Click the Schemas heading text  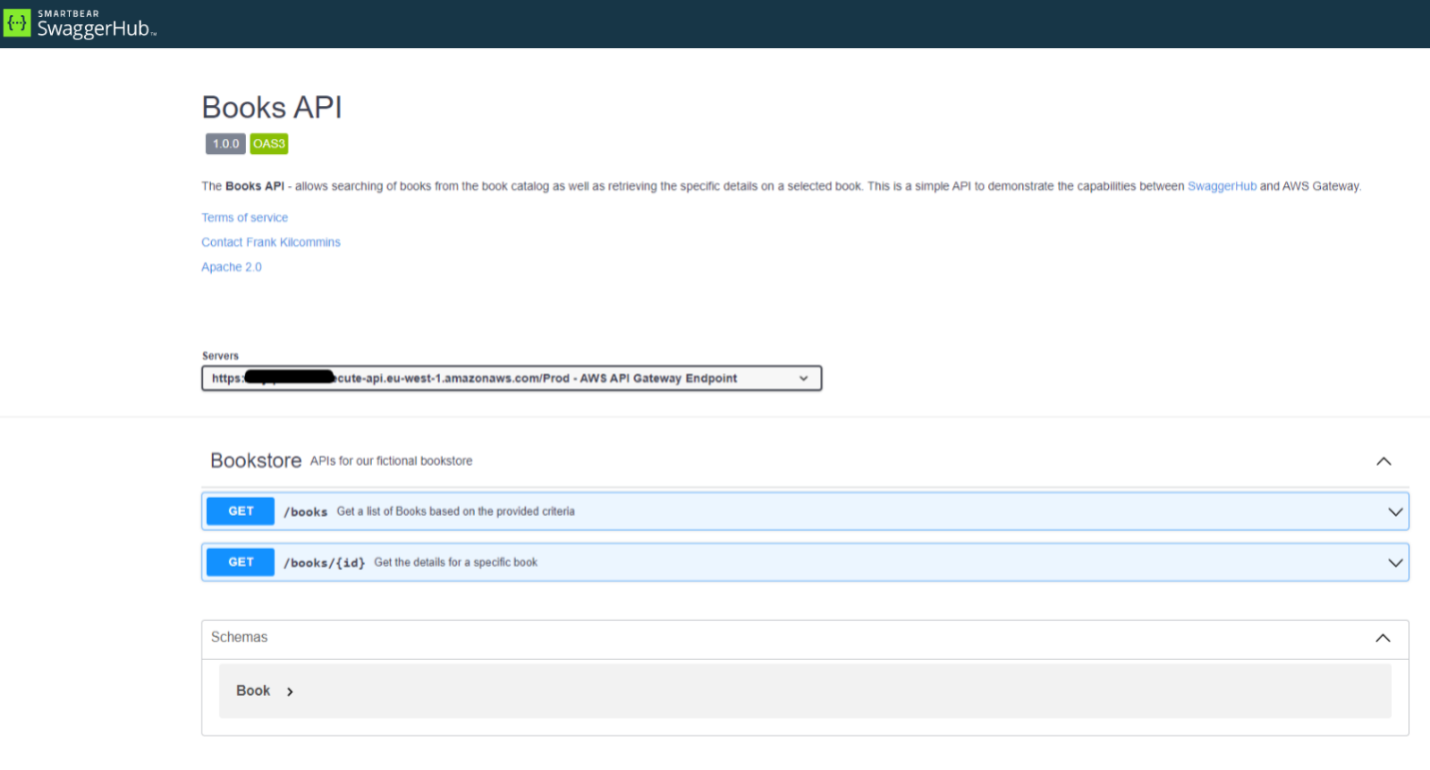tap(239, 637)
